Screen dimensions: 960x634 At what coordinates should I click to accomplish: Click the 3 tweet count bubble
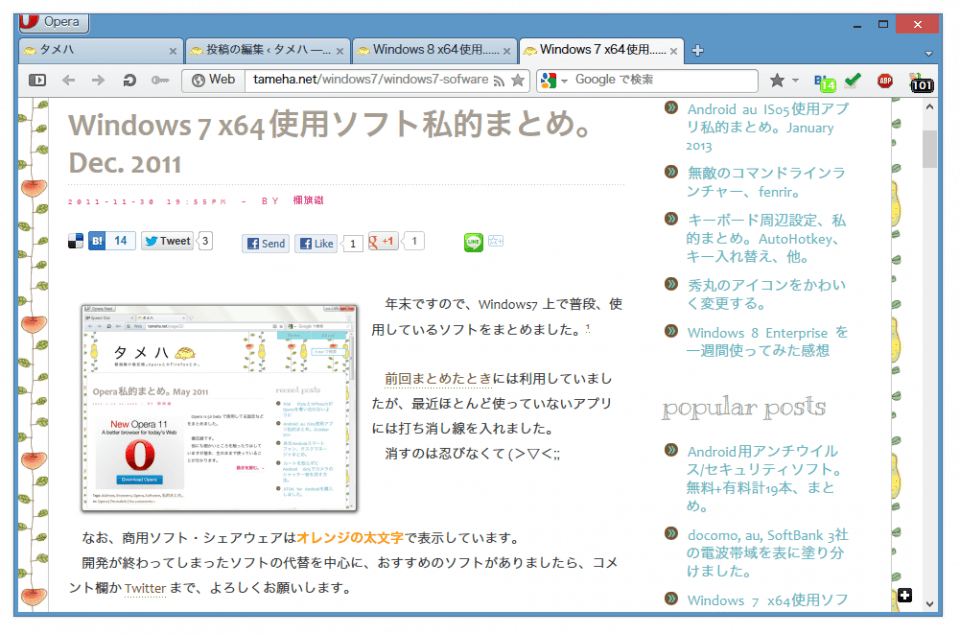pos(206,241)
